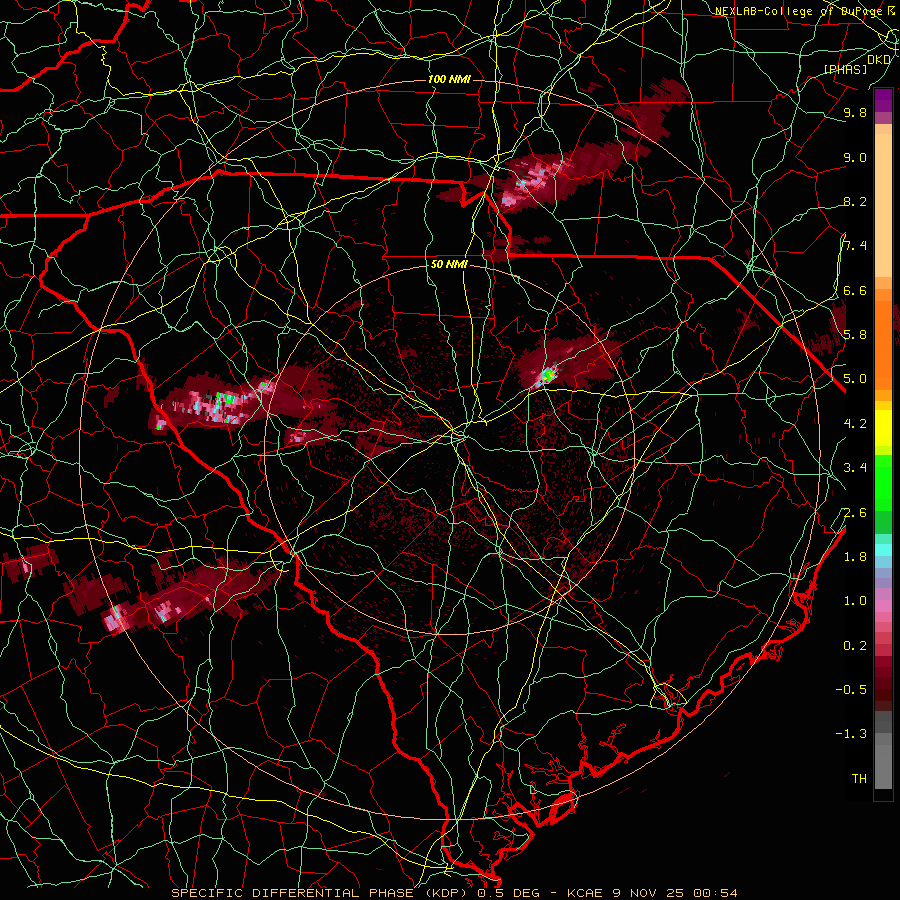Click the 0.2 scale value

pos(855,646)
